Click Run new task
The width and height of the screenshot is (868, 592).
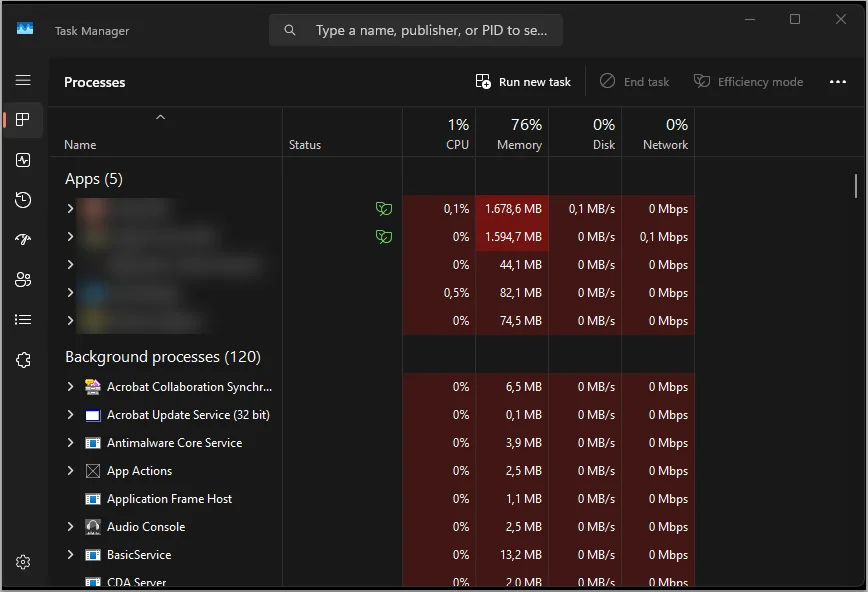click(523, 82)
